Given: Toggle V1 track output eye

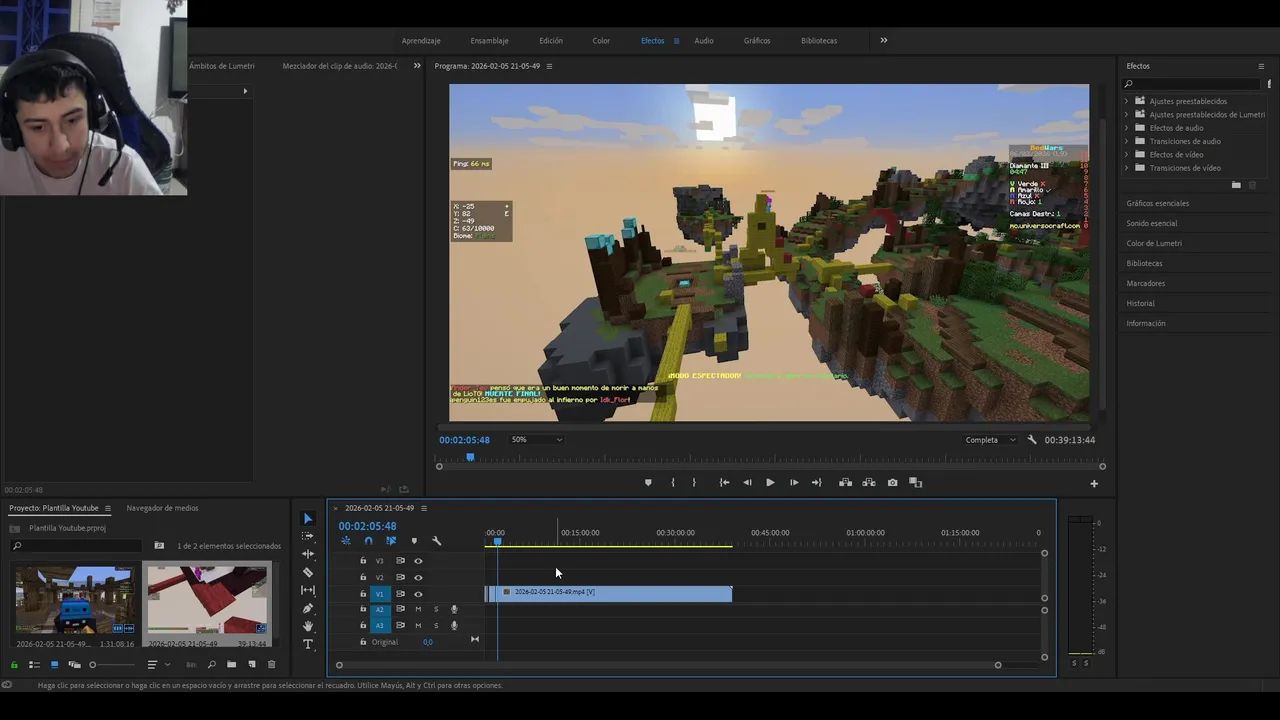Looking at the screenshot, I should click(x=418, y=594).
